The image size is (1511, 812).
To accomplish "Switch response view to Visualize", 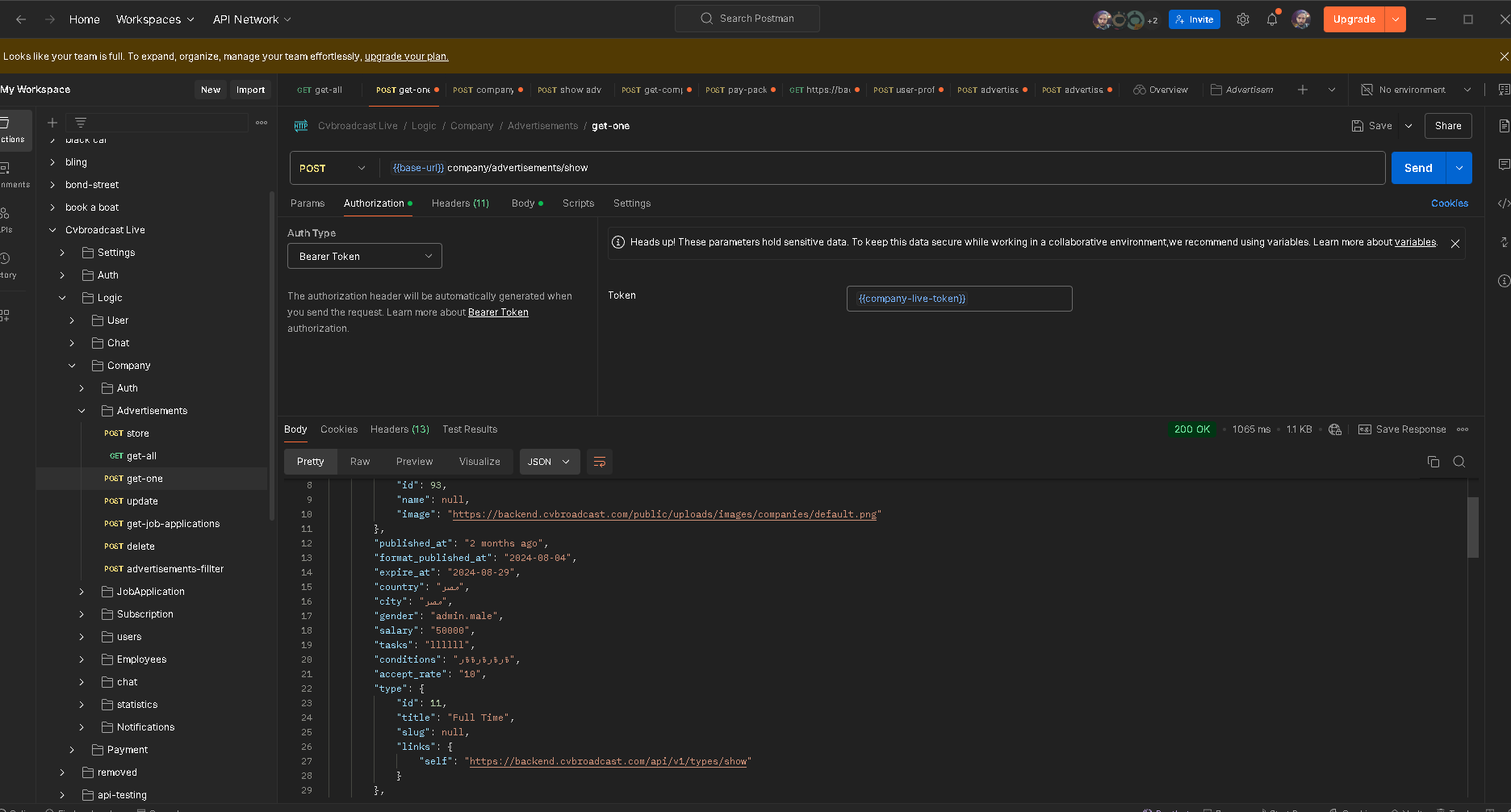I will [x=479, y=462].
